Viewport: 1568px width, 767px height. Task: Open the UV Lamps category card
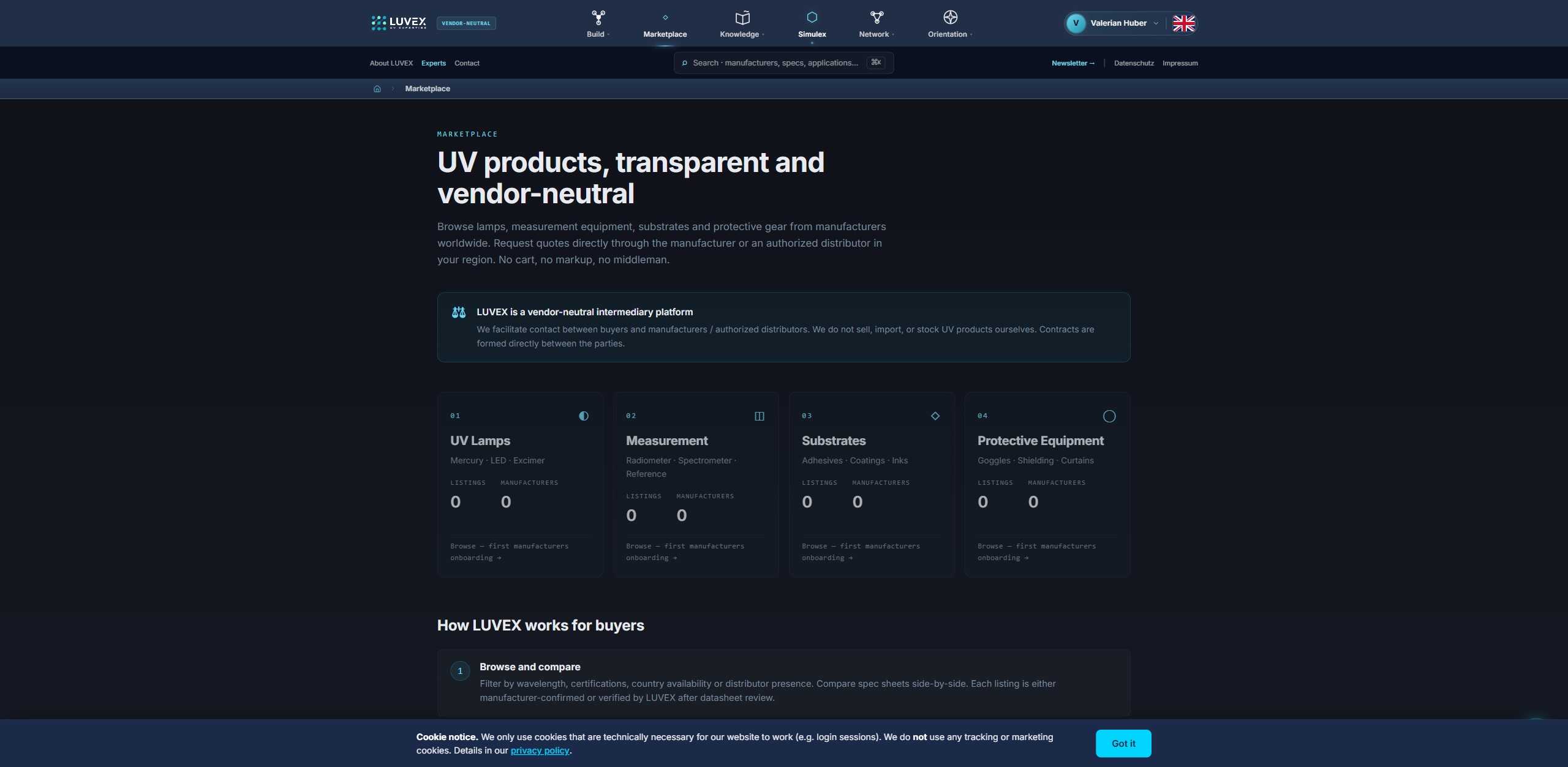(520, 485)
